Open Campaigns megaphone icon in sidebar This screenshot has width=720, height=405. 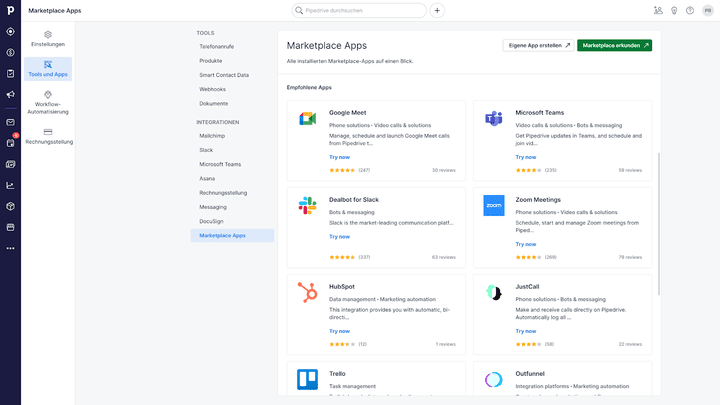[x=10, y=95]
